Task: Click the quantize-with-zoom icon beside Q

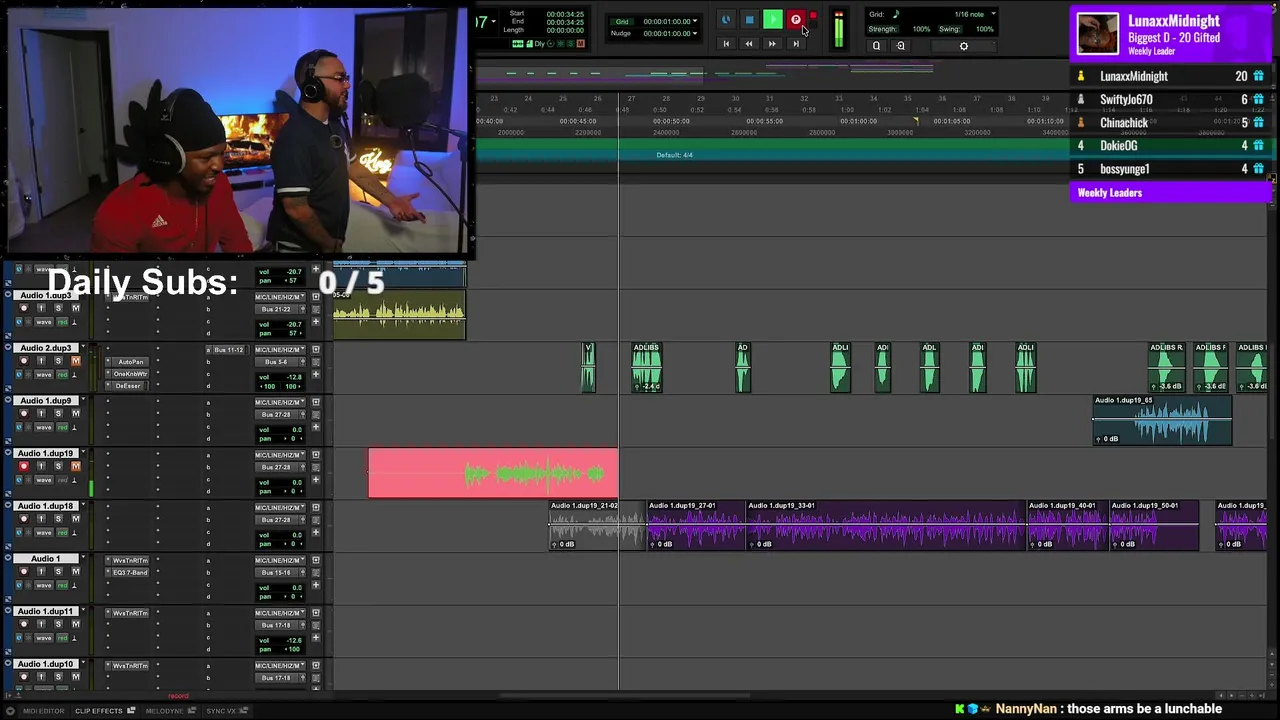Action: click(x=900, y=46)
